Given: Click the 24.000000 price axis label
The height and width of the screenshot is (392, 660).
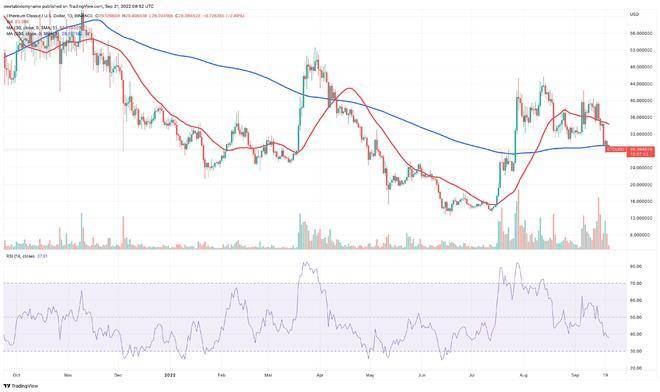Looking at the screenshot, I should (x=641, y=168).
